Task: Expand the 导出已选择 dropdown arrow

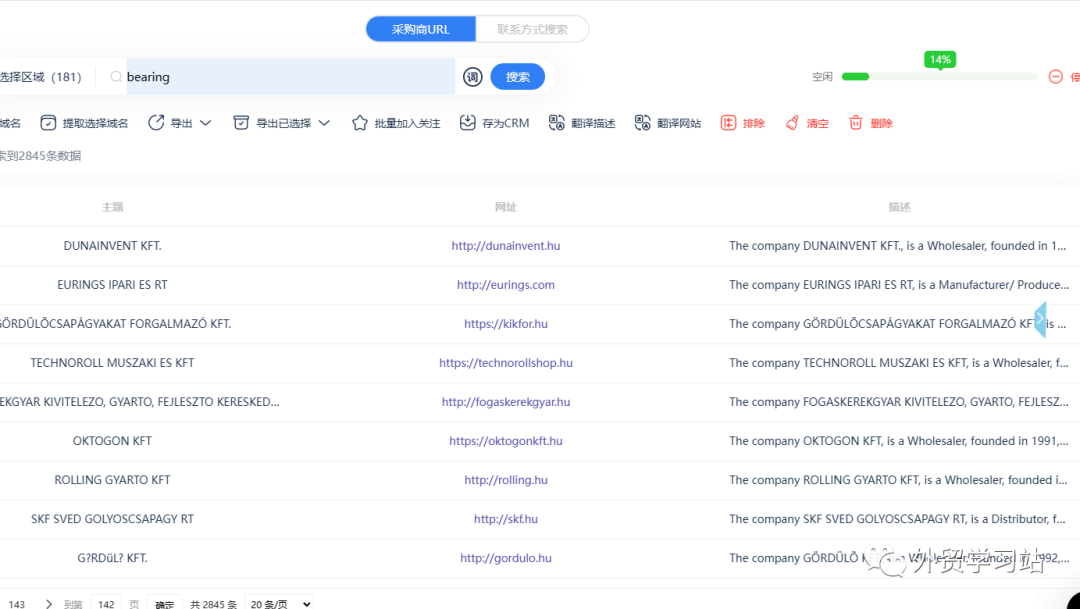Action: (324, 123)
